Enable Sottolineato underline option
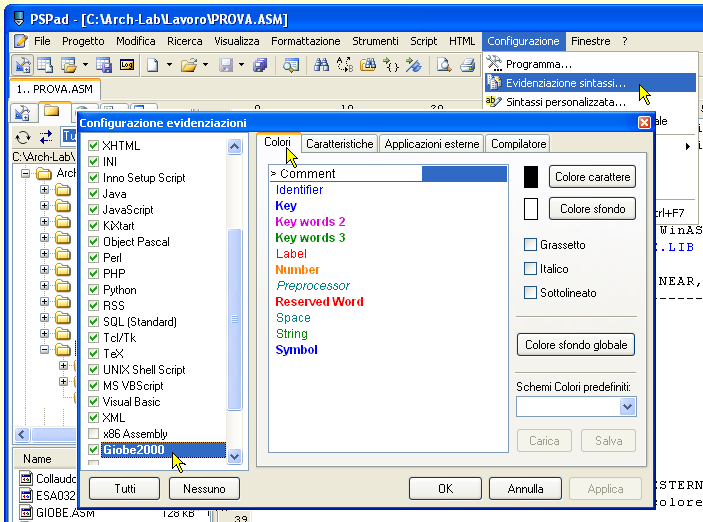This screenshot has width=703, height=522. (530, 293)
